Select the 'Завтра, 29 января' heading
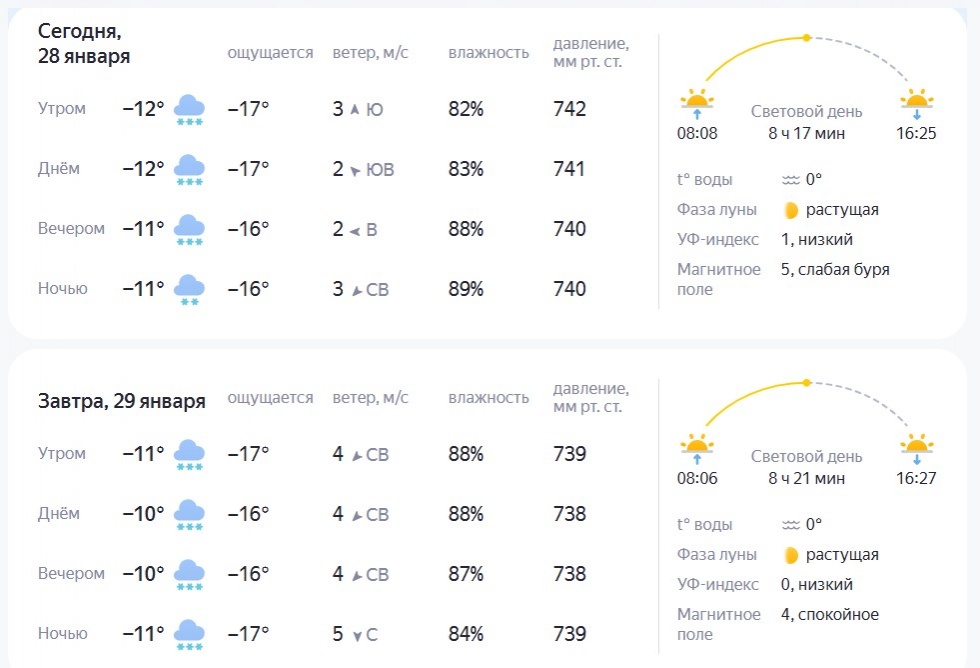Image resolution: width=980 pixels, height=668 pixels. click(122, 402)
